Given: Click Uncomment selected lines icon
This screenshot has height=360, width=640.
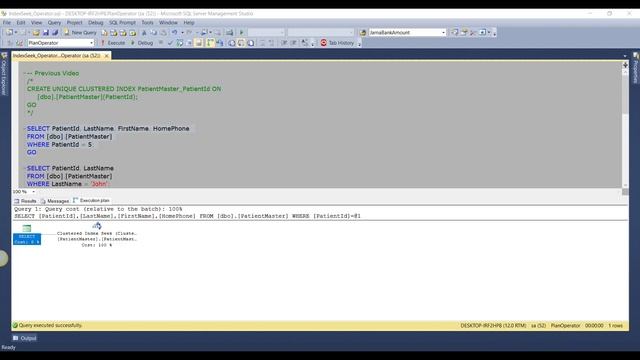Looking at the screenshot, I should pos(271,43).
